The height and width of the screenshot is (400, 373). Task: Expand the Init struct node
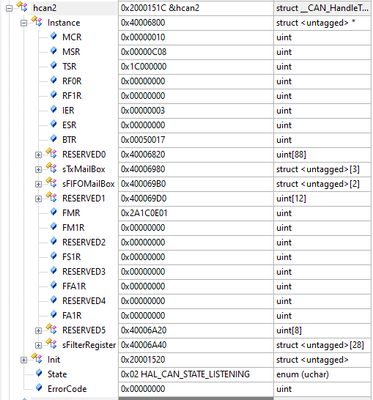click(24, 360)
